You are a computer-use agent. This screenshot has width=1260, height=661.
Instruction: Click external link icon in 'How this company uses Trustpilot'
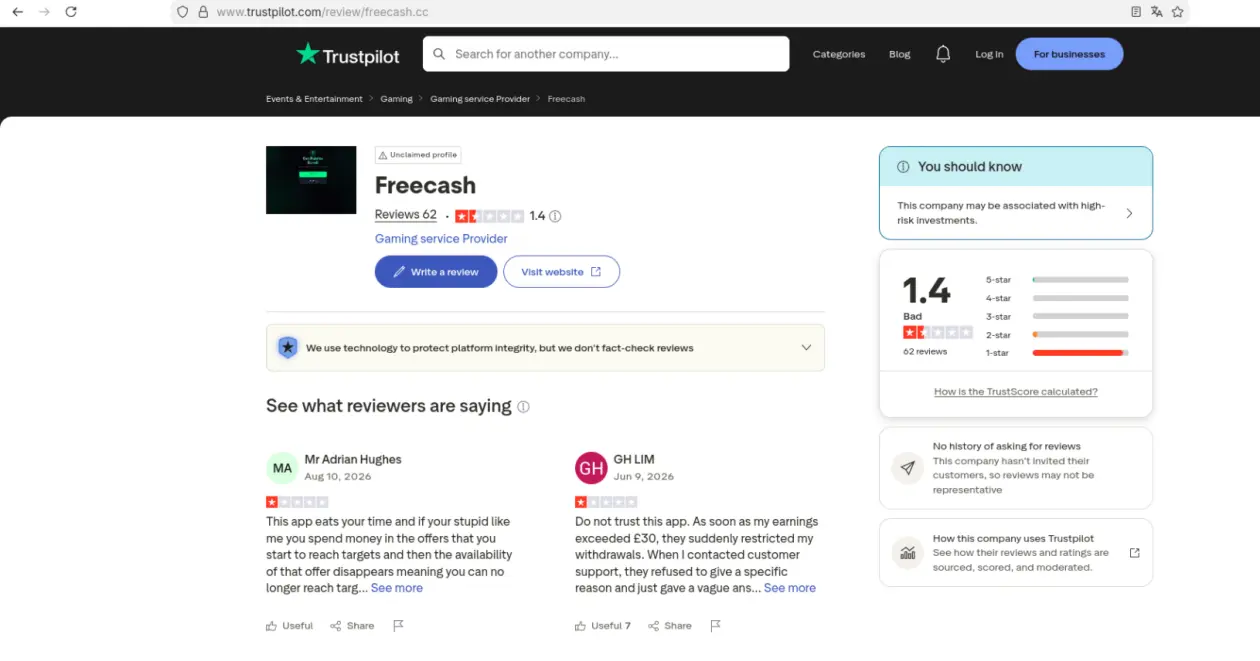[x=1134, y=553]
